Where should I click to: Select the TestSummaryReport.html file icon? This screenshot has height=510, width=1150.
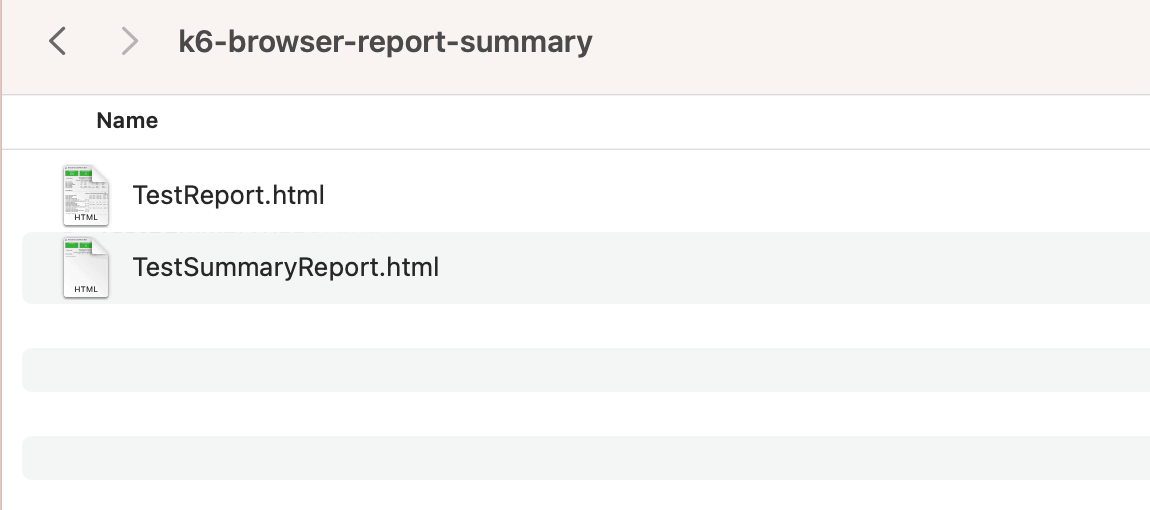tap(85, 268)
